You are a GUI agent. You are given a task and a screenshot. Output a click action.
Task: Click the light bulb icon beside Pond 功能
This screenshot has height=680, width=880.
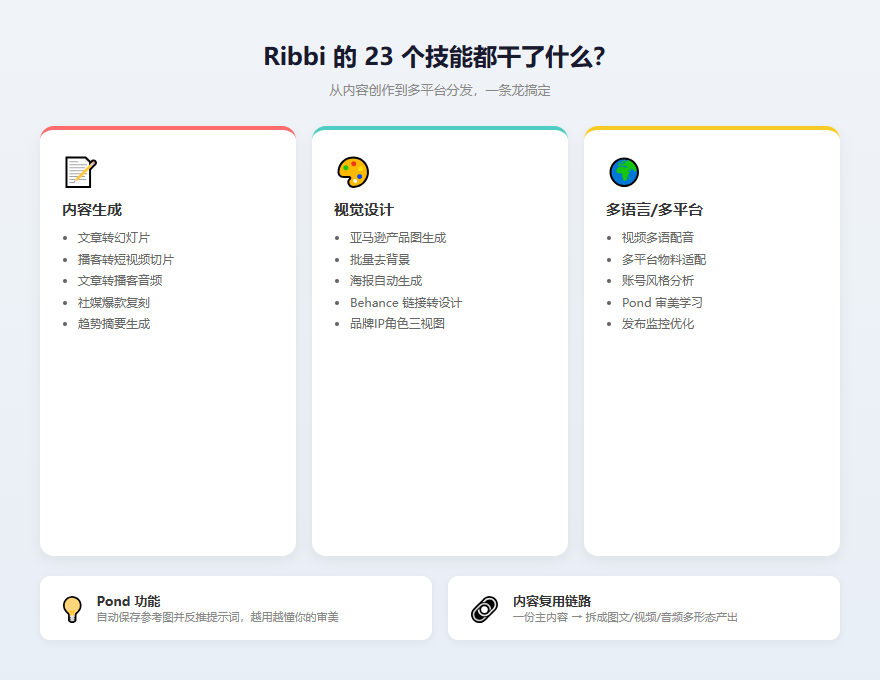click(x=72, y=609)
